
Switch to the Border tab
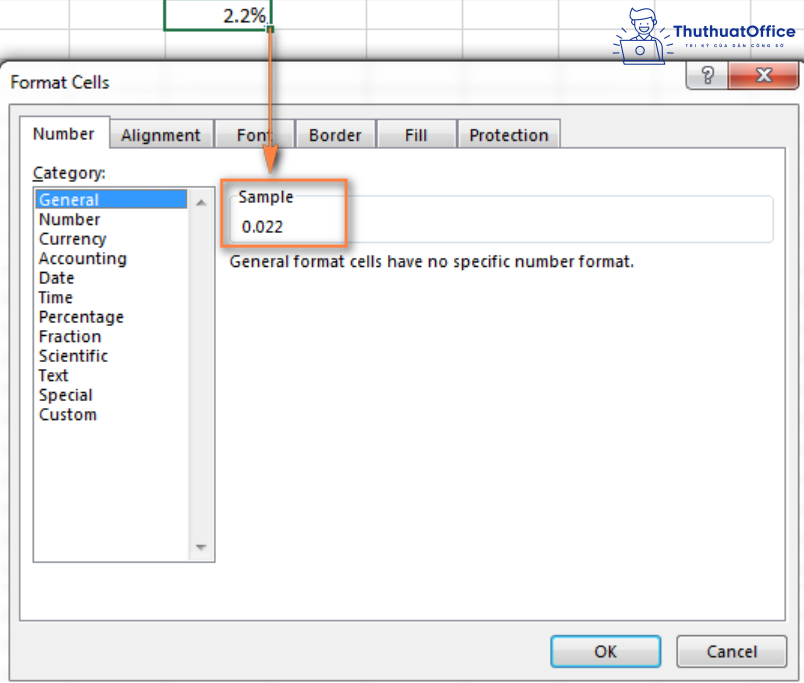click(x=335, y=134)
